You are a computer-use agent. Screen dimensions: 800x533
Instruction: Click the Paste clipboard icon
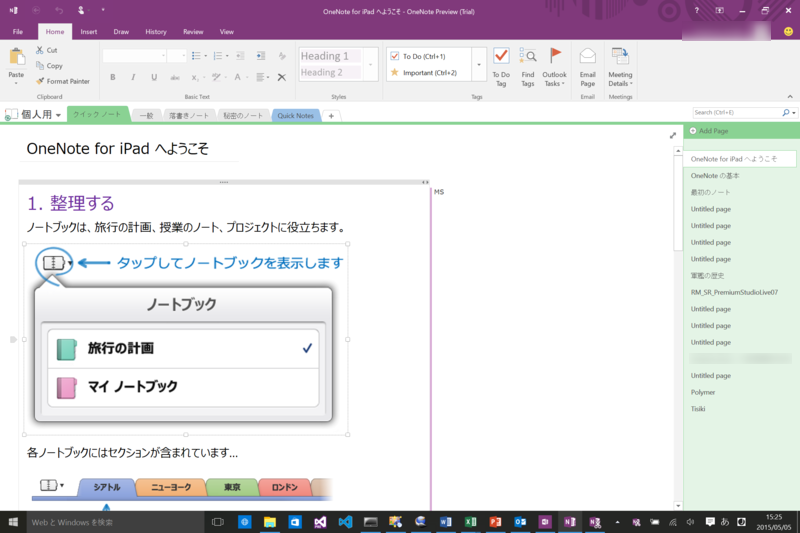pos(16,57)
